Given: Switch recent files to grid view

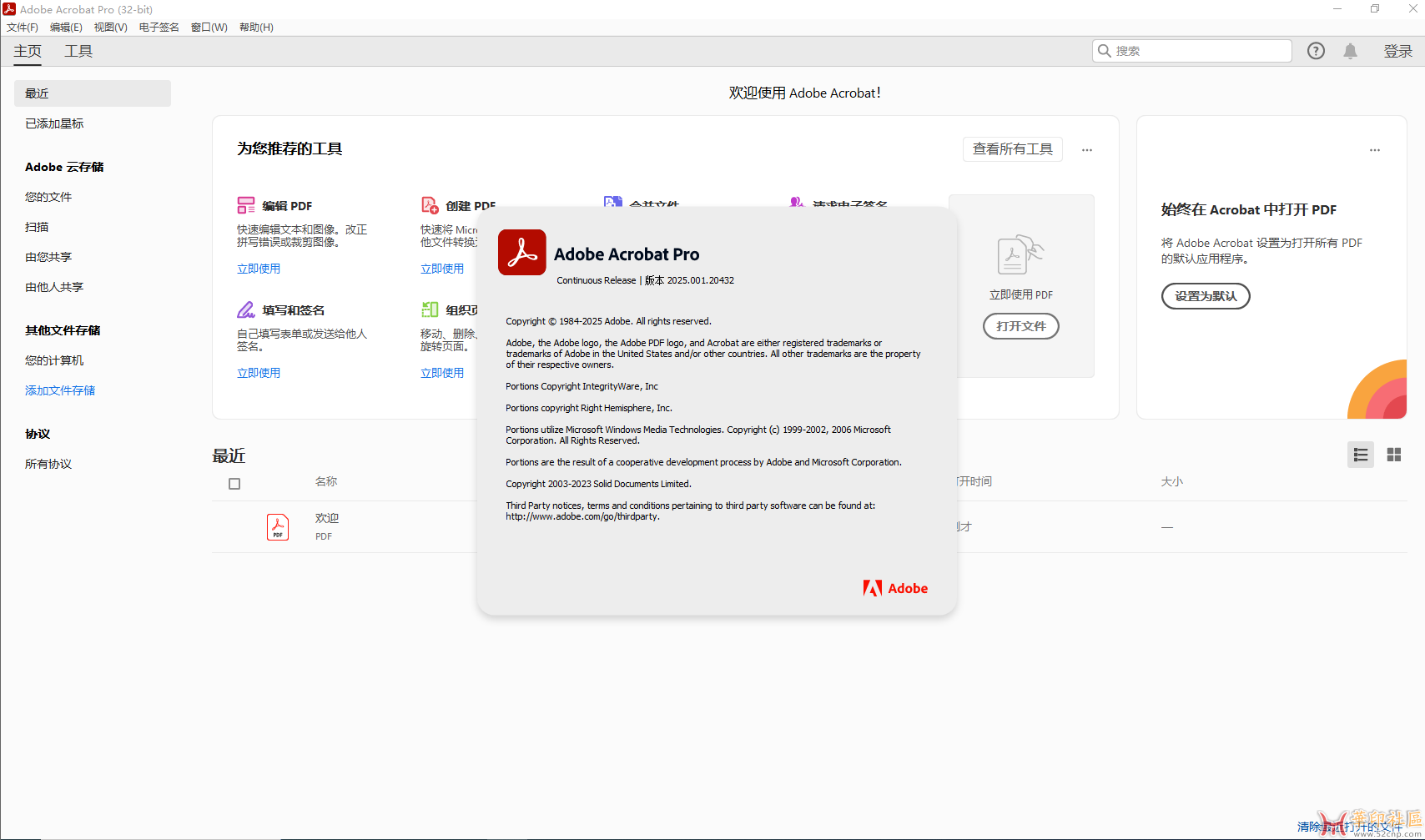Looking at the screenshot, I should (1394, 455).
